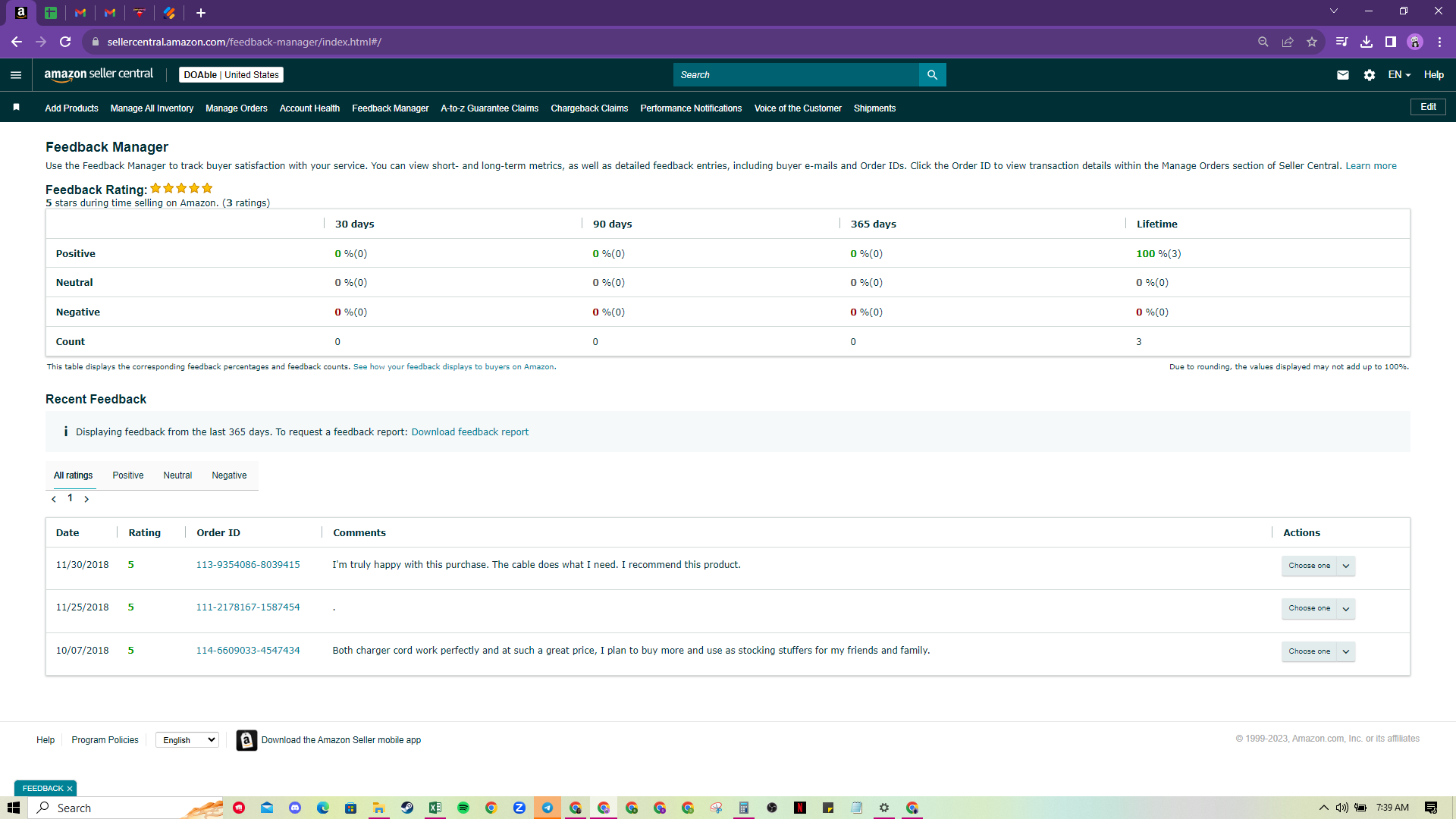Screen dimensions: 1456x819
Task: Open Manage Orders in the nav bar
Action: pyautogui.click(x=237, y=108)
